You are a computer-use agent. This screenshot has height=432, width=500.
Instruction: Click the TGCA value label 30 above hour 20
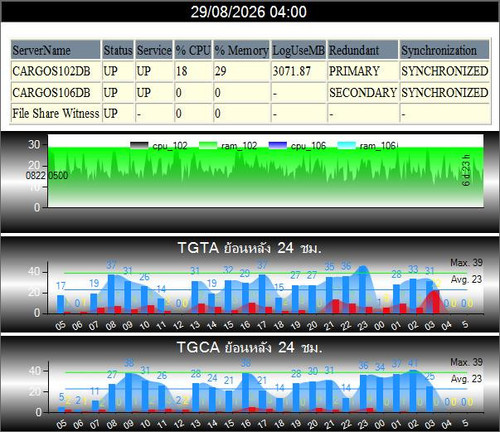(x=313, y=371)
